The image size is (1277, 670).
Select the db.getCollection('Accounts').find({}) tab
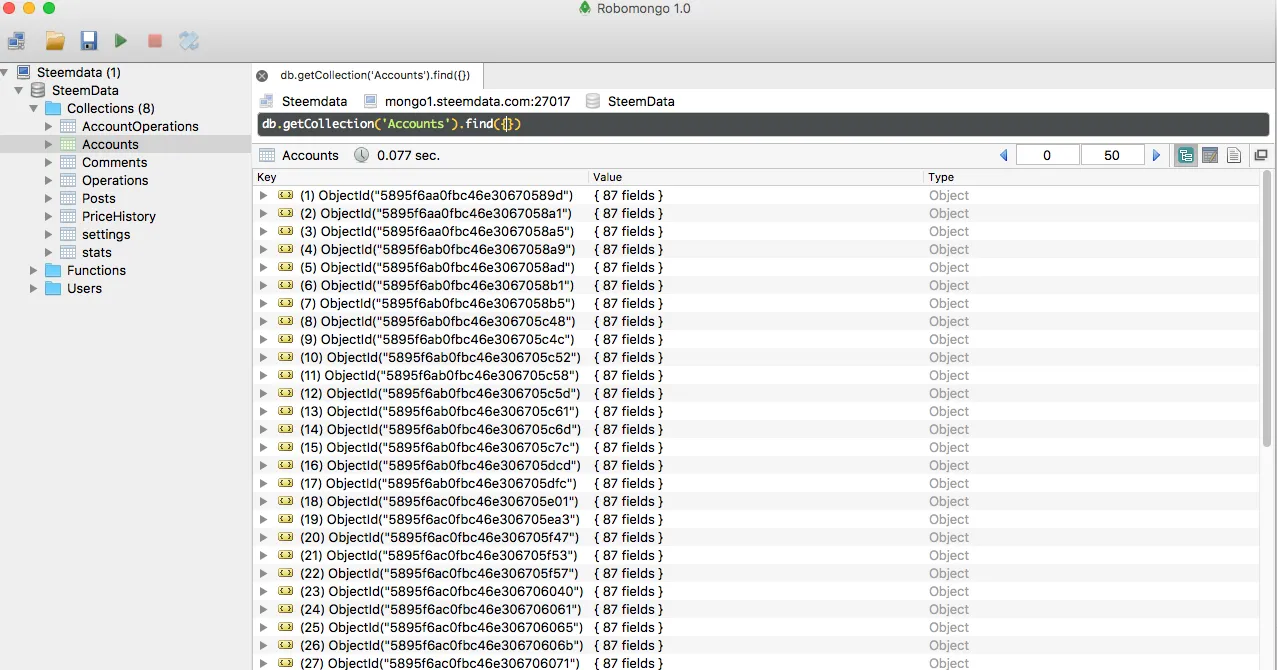coord(374,76)
